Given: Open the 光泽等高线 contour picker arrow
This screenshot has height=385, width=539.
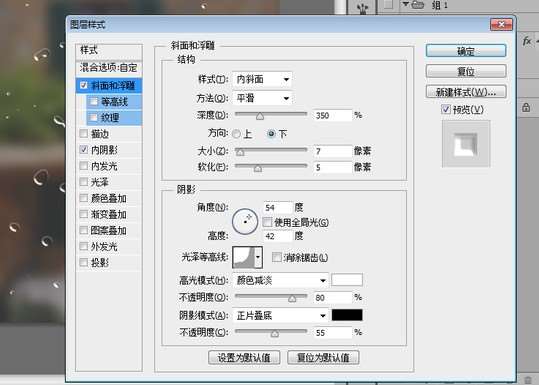Looking at the screenshot, I should point(258,257).
